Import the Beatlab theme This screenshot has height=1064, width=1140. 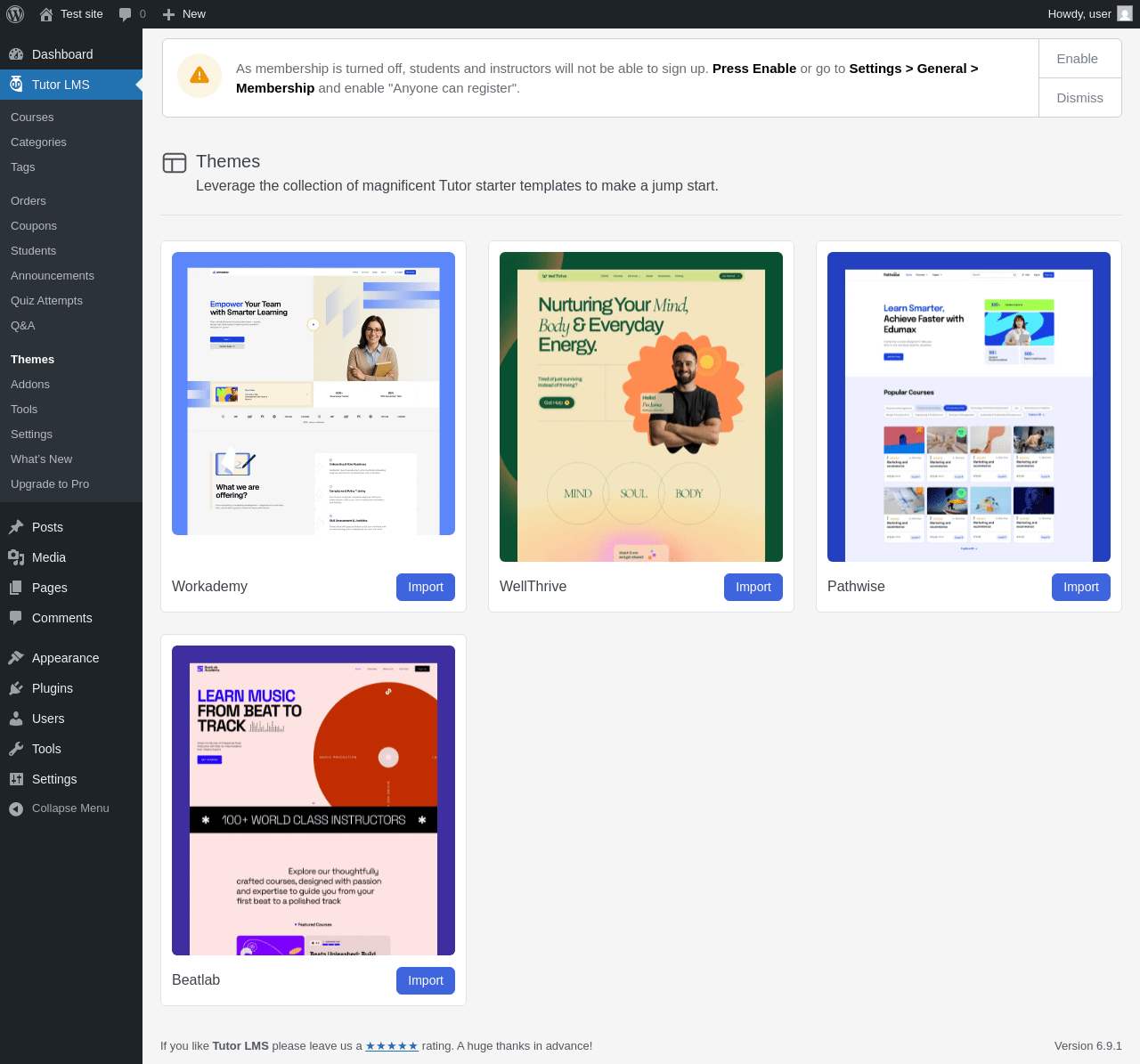click(x=426, y=980)
